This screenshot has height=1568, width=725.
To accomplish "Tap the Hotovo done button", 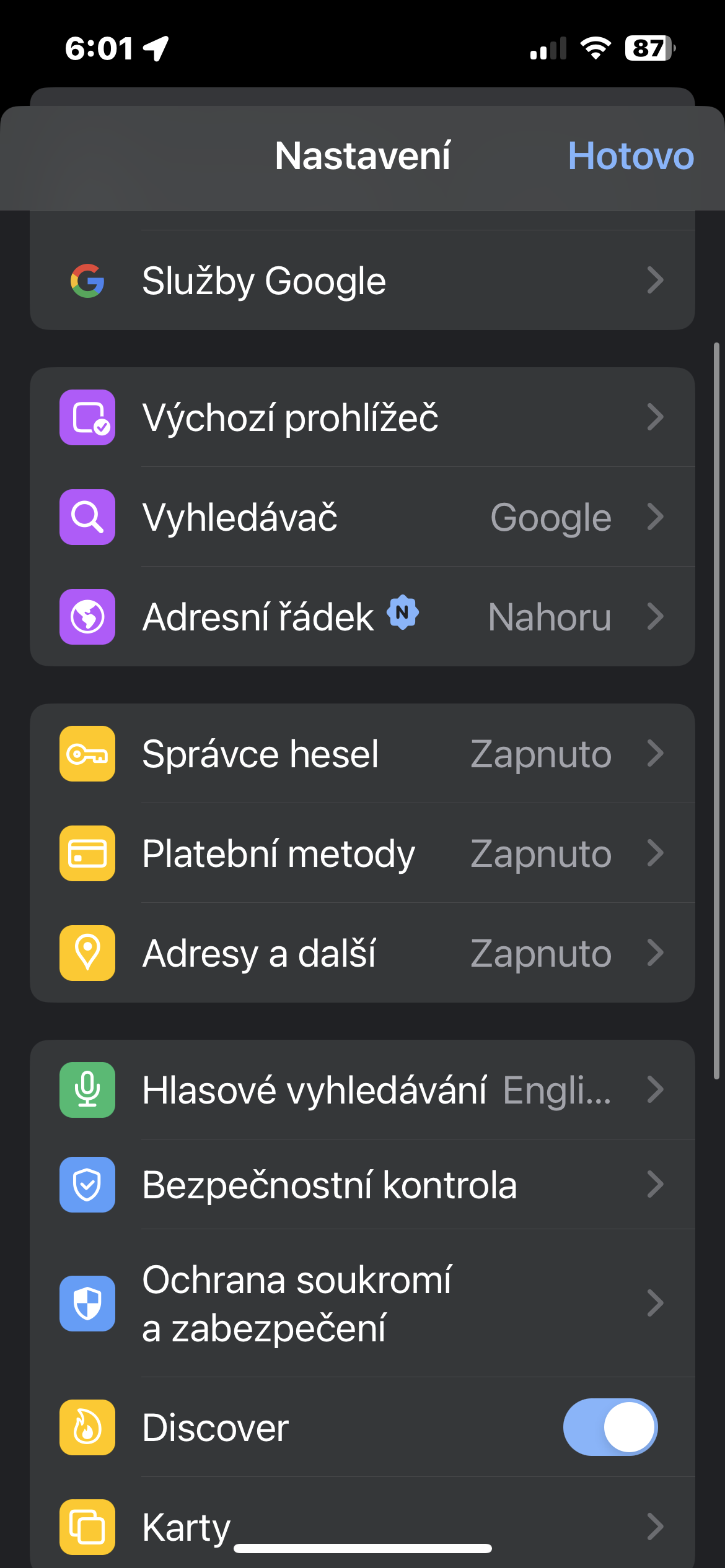I will pos(630,156).
